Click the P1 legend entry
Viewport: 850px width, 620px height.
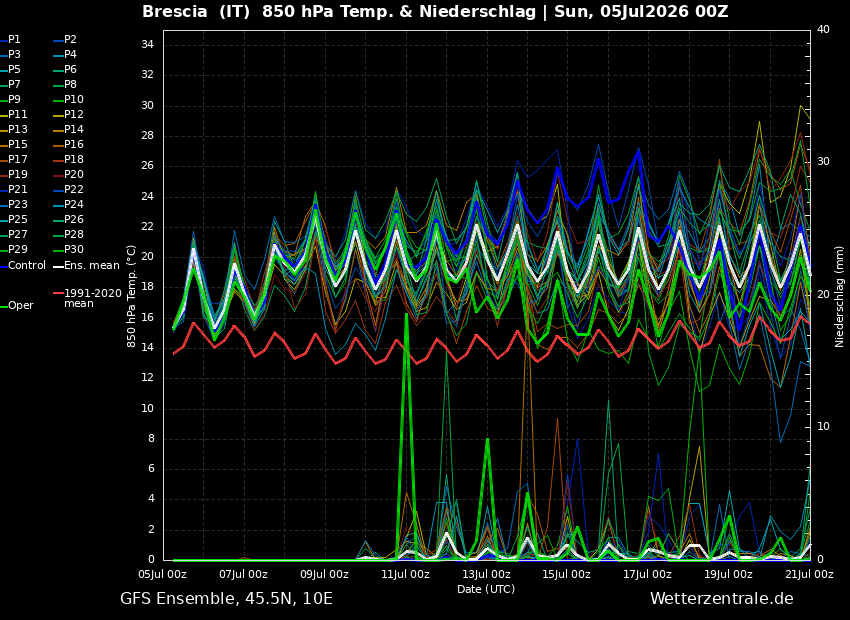click(x=11, y=40)
